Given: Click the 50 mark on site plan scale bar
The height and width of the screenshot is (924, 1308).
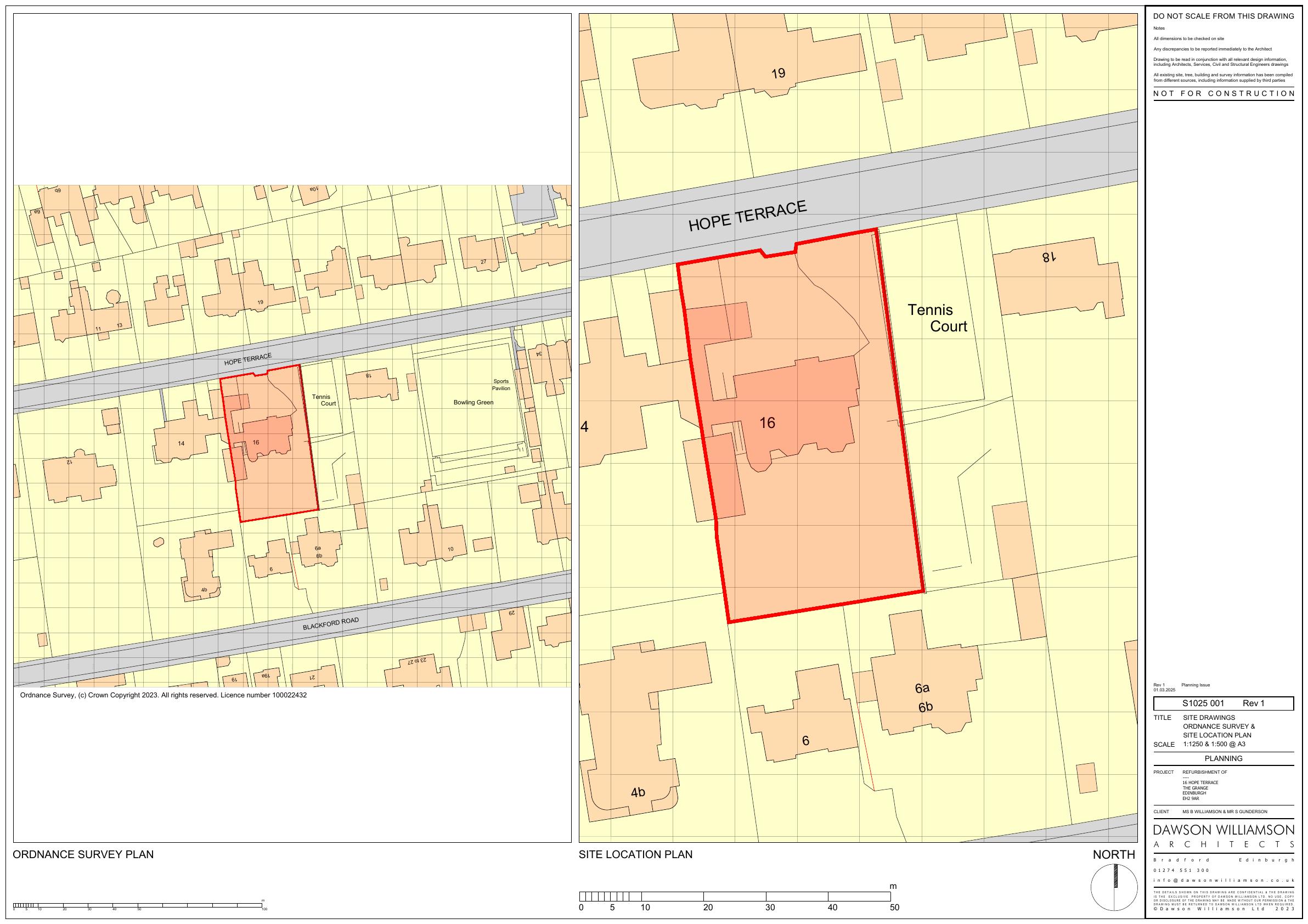Looking at the screenshot, I should [x=894, y=908].
